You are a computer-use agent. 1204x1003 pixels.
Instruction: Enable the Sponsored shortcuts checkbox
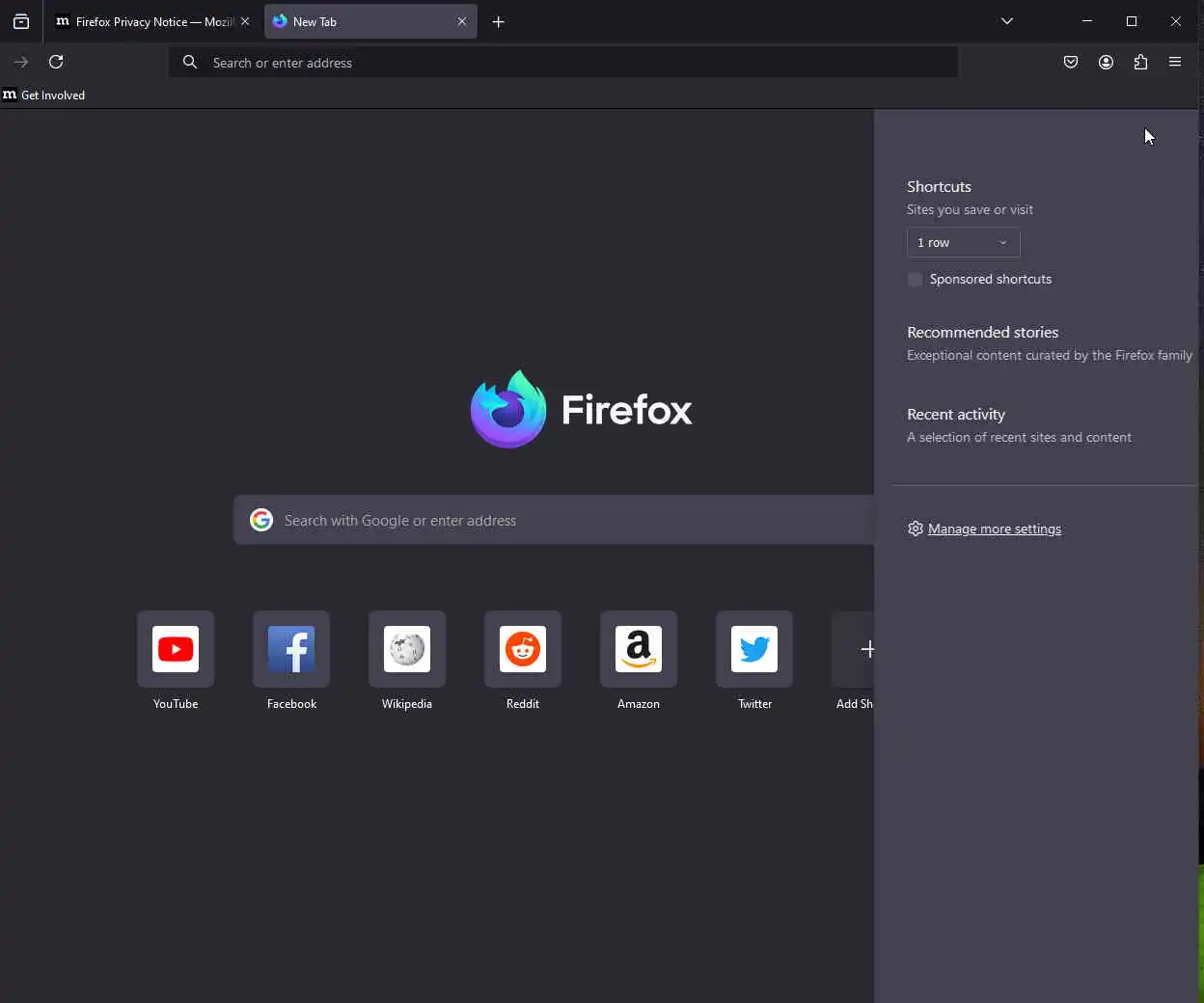[915, 280]
